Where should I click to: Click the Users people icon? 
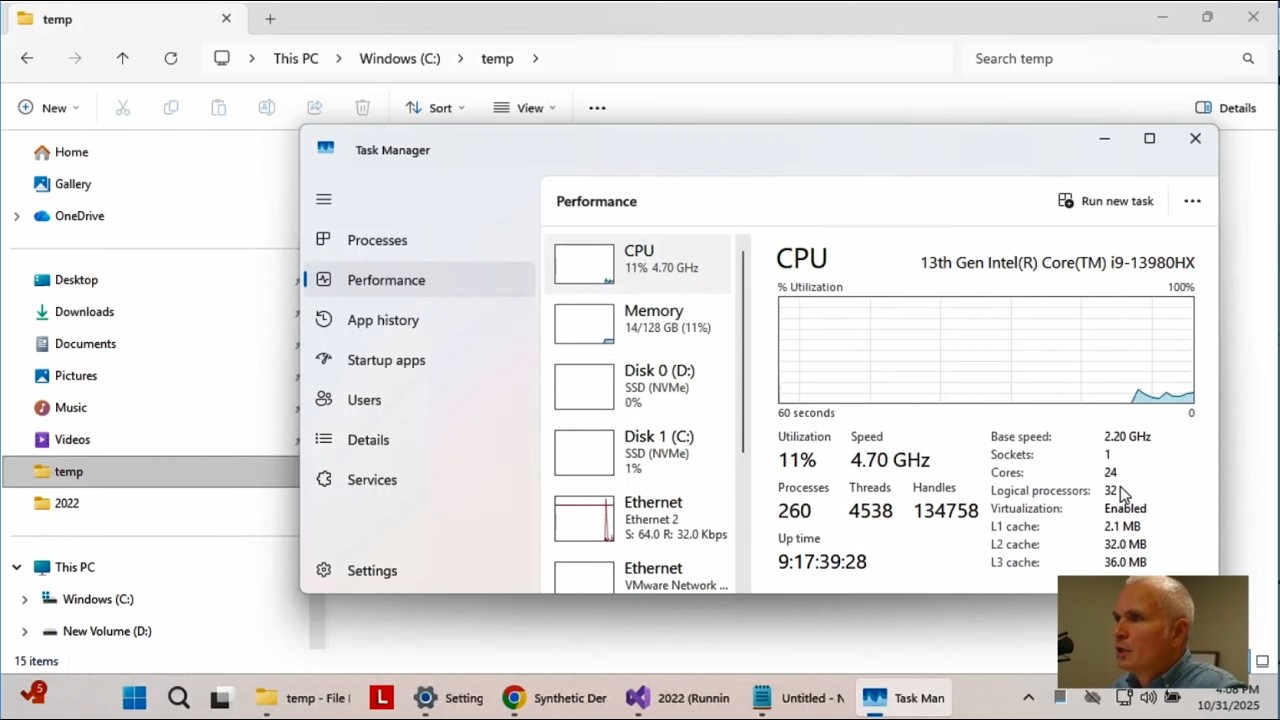click(x=323, y=399)
